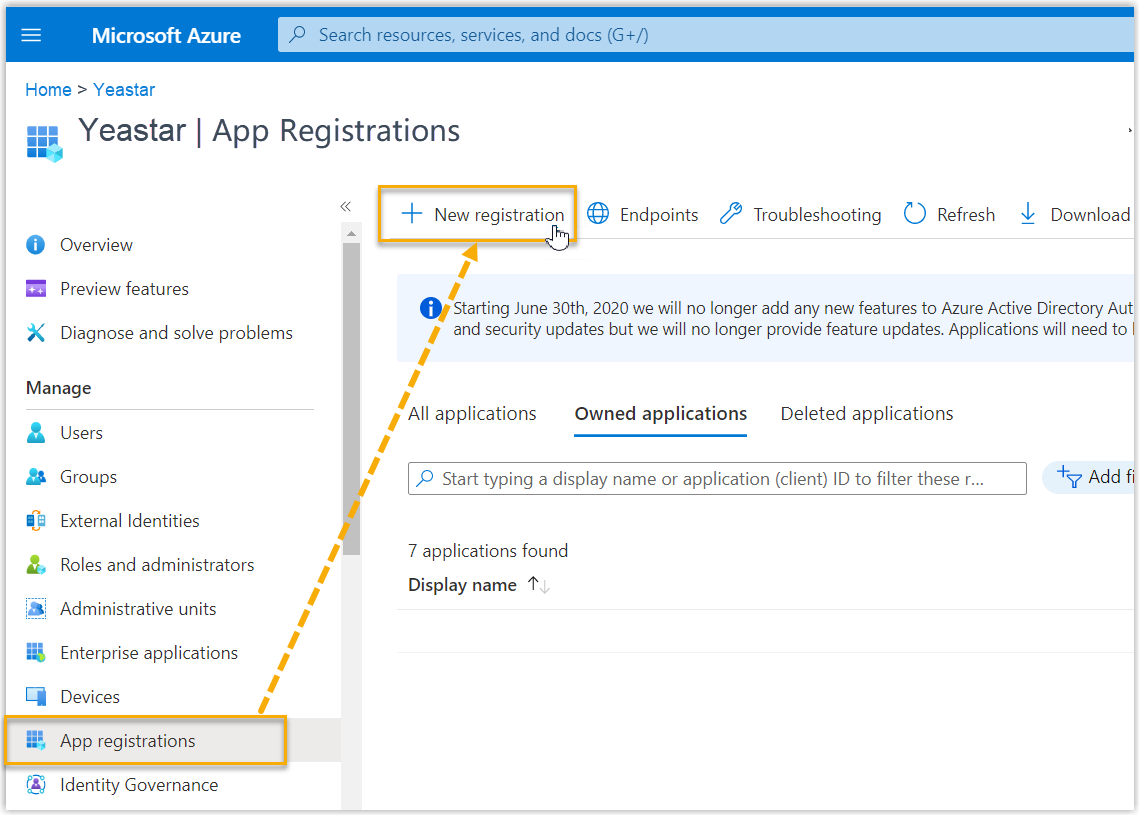
Task: Click the Enterprise applications grid icon
Action: pos(36,653)
